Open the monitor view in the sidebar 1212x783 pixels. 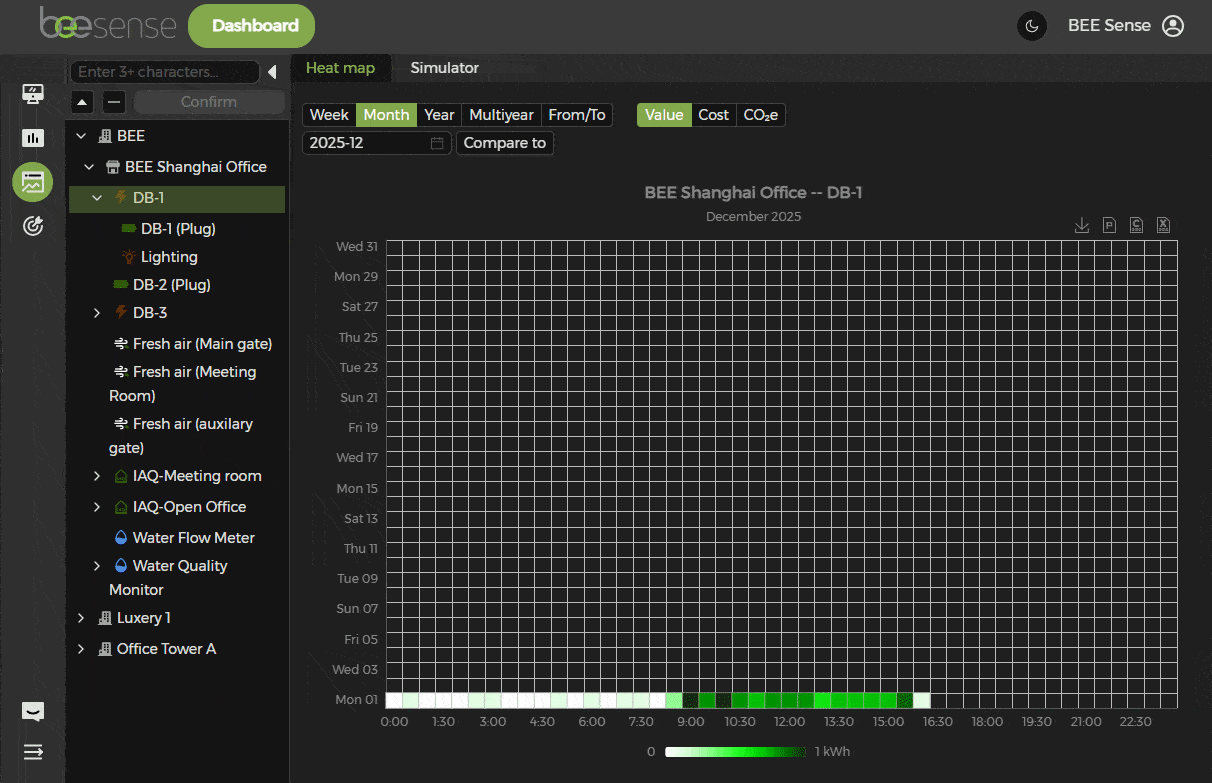coord(33,94)
